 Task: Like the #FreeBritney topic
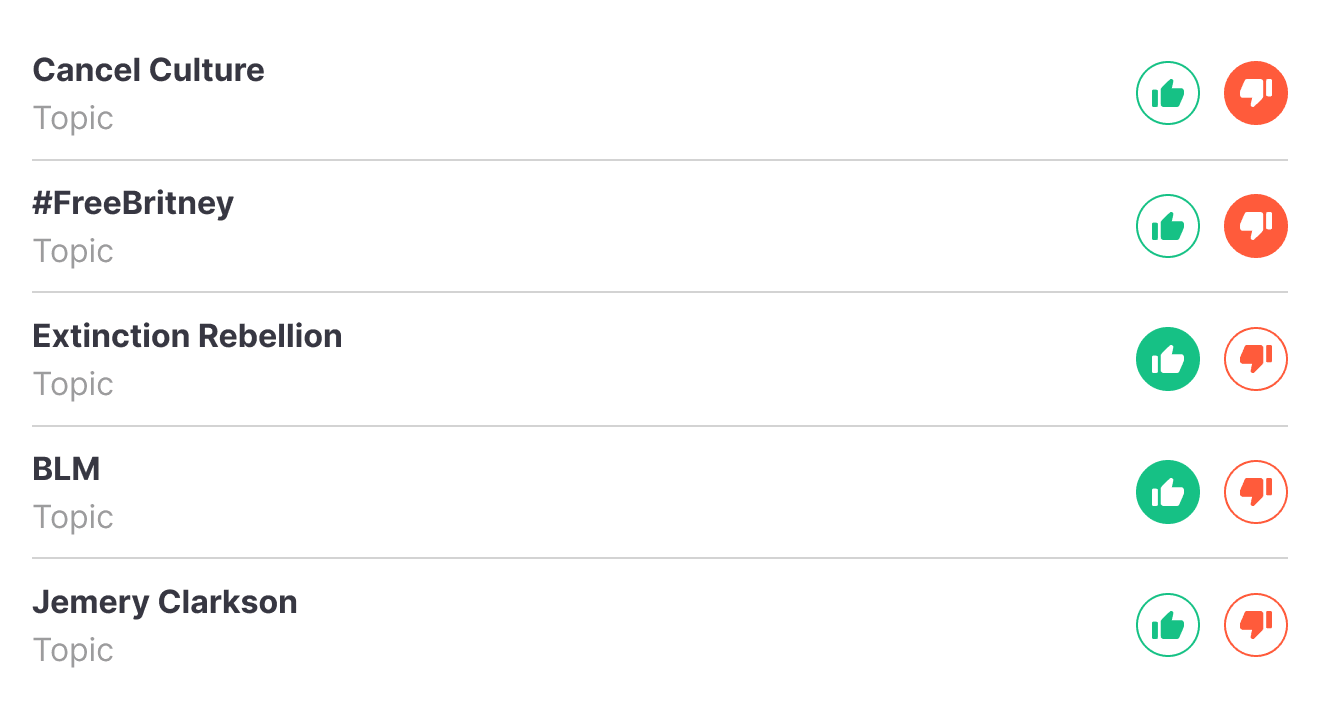(1167, 227)
